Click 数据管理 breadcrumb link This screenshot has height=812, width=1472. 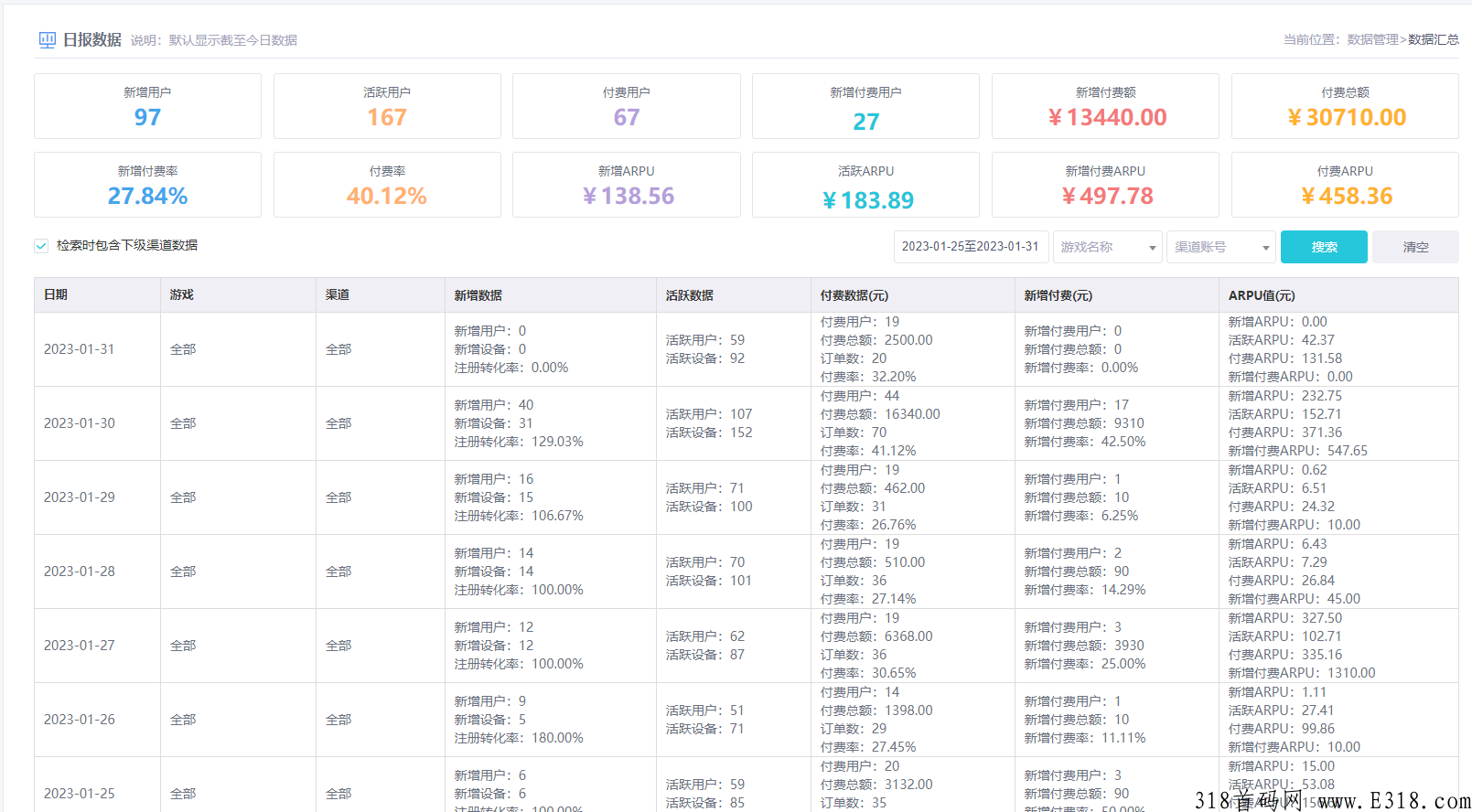(1372, 39)
